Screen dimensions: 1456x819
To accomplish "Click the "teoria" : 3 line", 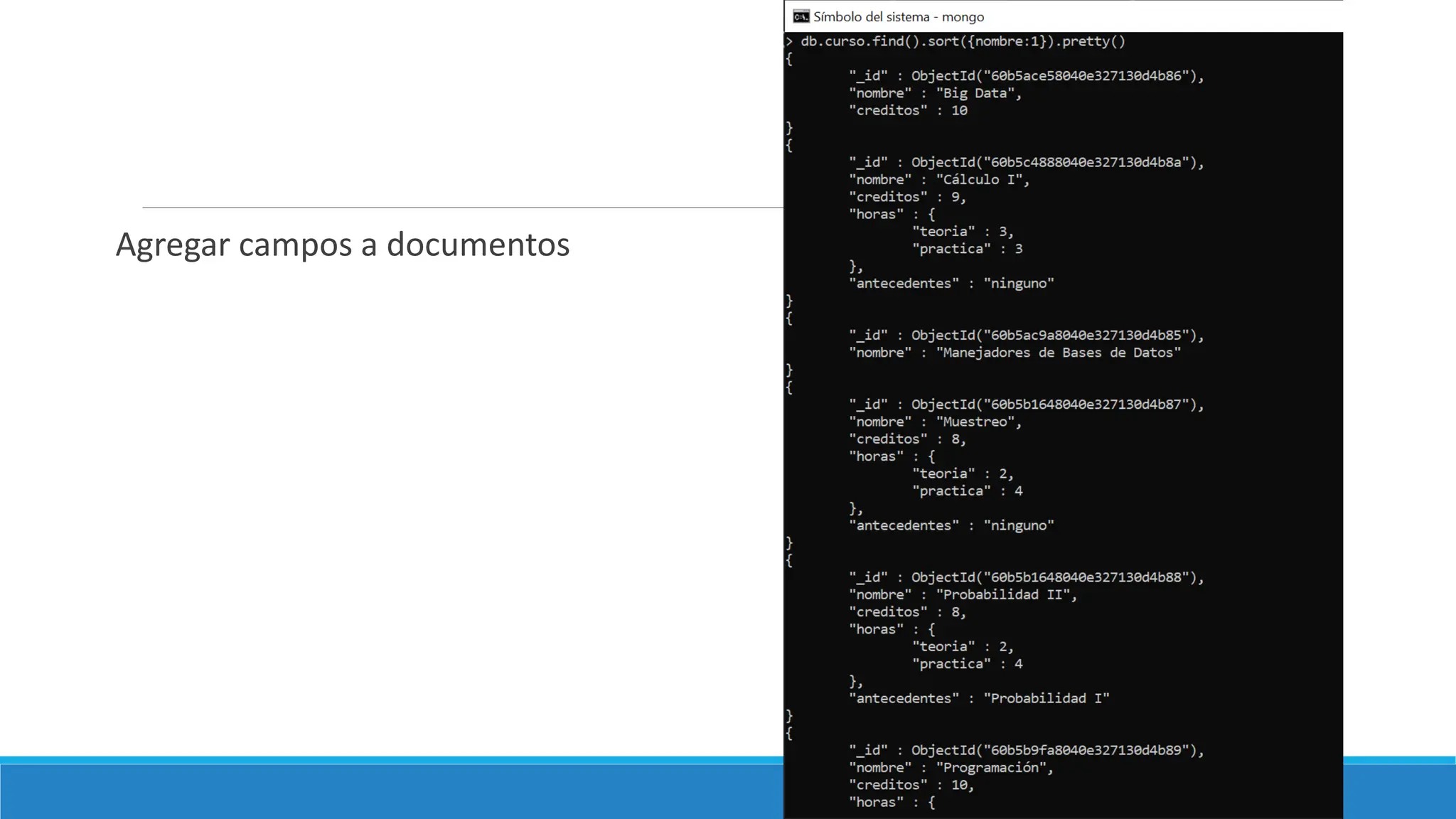I will point(963,232).
